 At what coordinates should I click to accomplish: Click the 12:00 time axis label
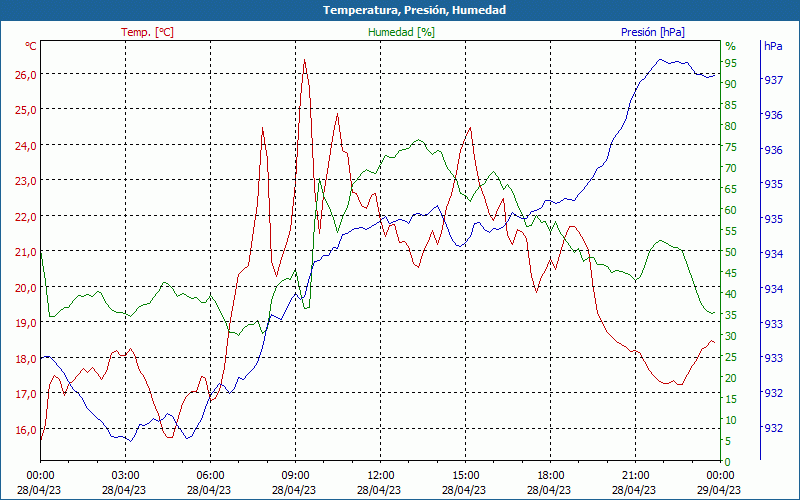pos(381,476)
